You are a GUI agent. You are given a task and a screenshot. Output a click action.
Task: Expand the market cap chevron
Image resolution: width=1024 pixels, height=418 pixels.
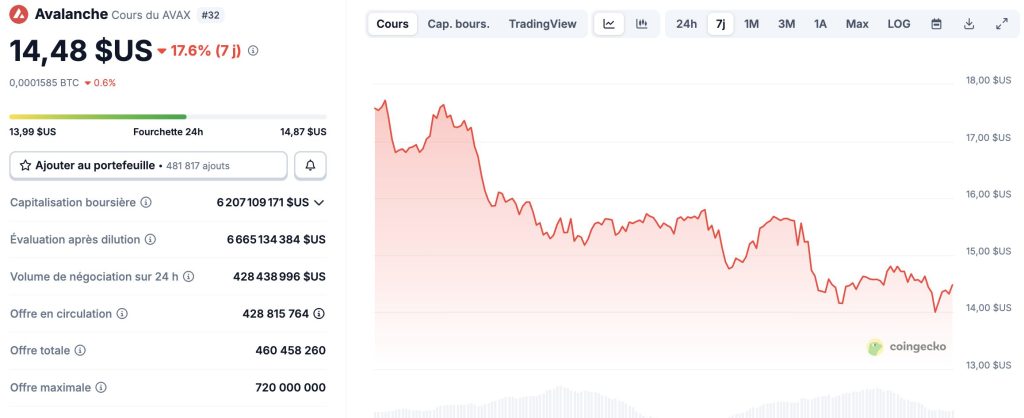click(x=319, y=203)
